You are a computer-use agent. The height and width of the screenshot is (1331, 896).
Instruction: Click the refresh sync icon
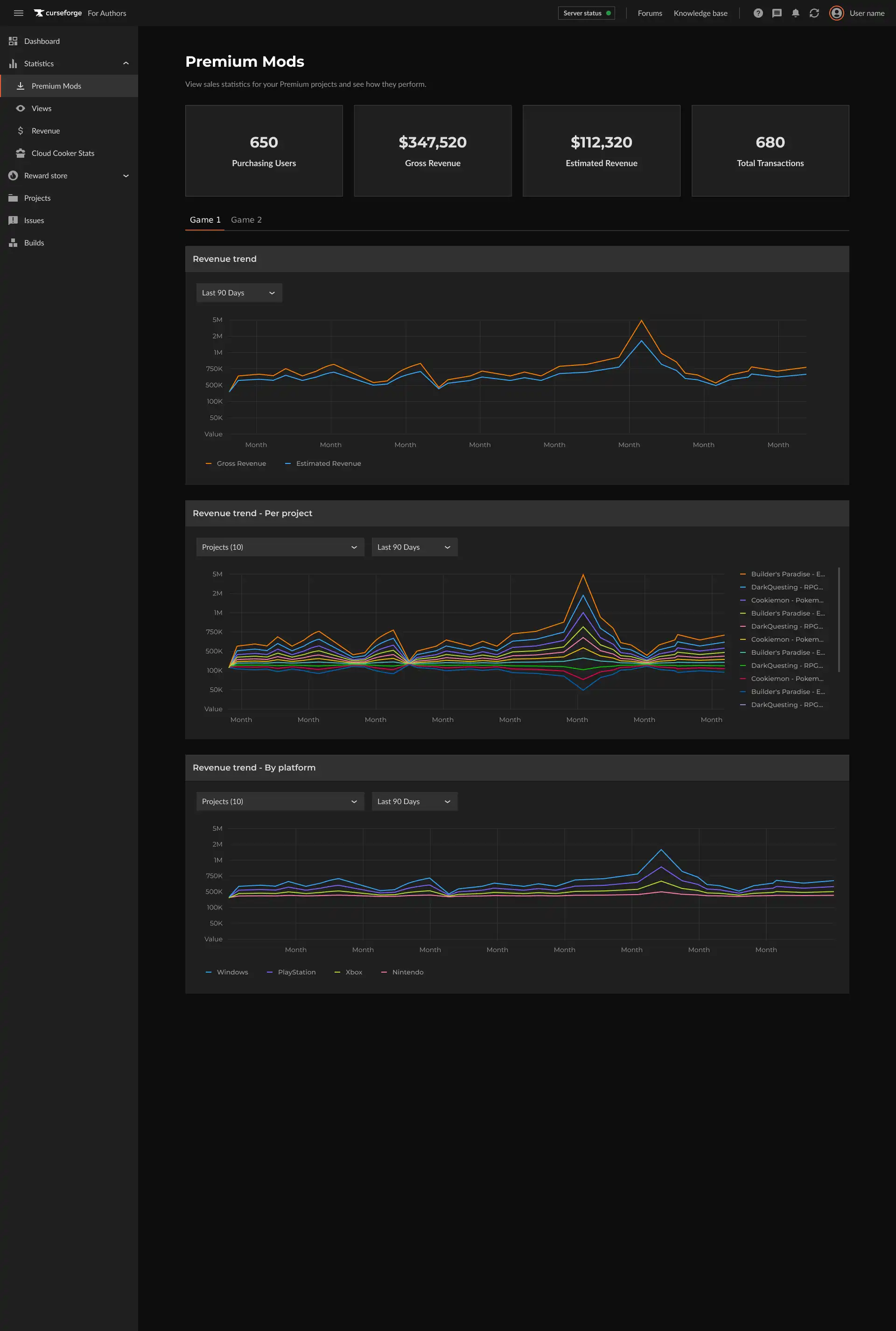tap(814, 13)
